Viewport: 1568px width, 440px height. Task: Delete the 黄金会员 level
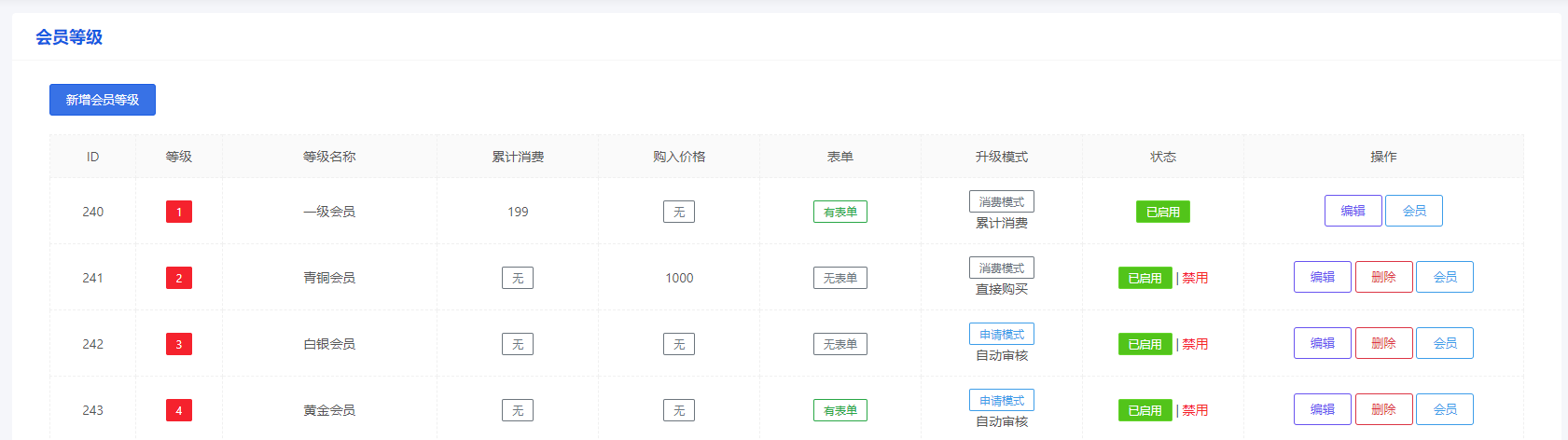[x=1383, y=409]
